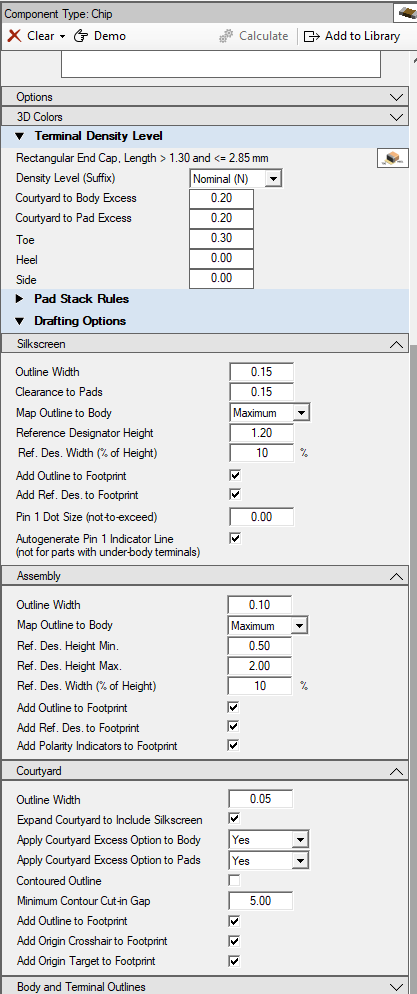Toggle Expand Courtyard to Include Silkscreen
417x994 pixels.
point(234,819)
